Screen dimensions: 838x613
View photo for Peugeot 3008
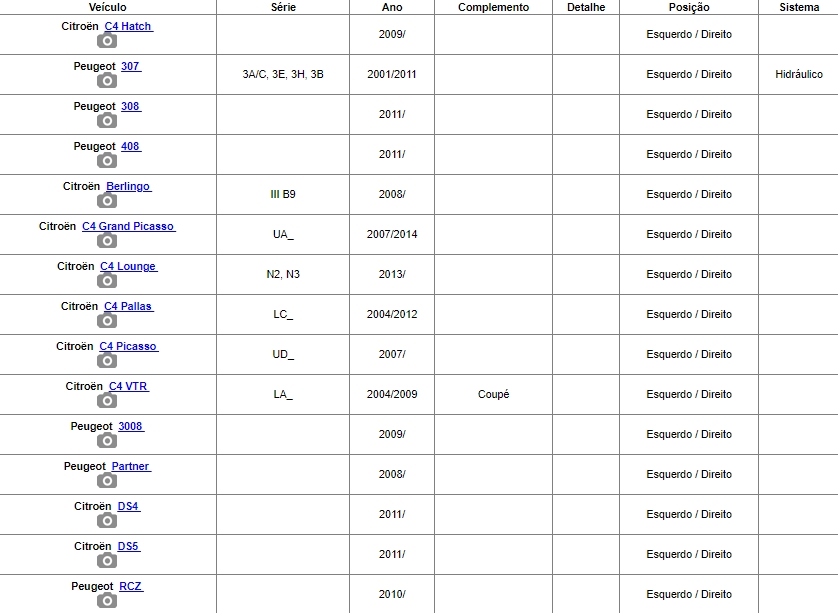point(107,440)
